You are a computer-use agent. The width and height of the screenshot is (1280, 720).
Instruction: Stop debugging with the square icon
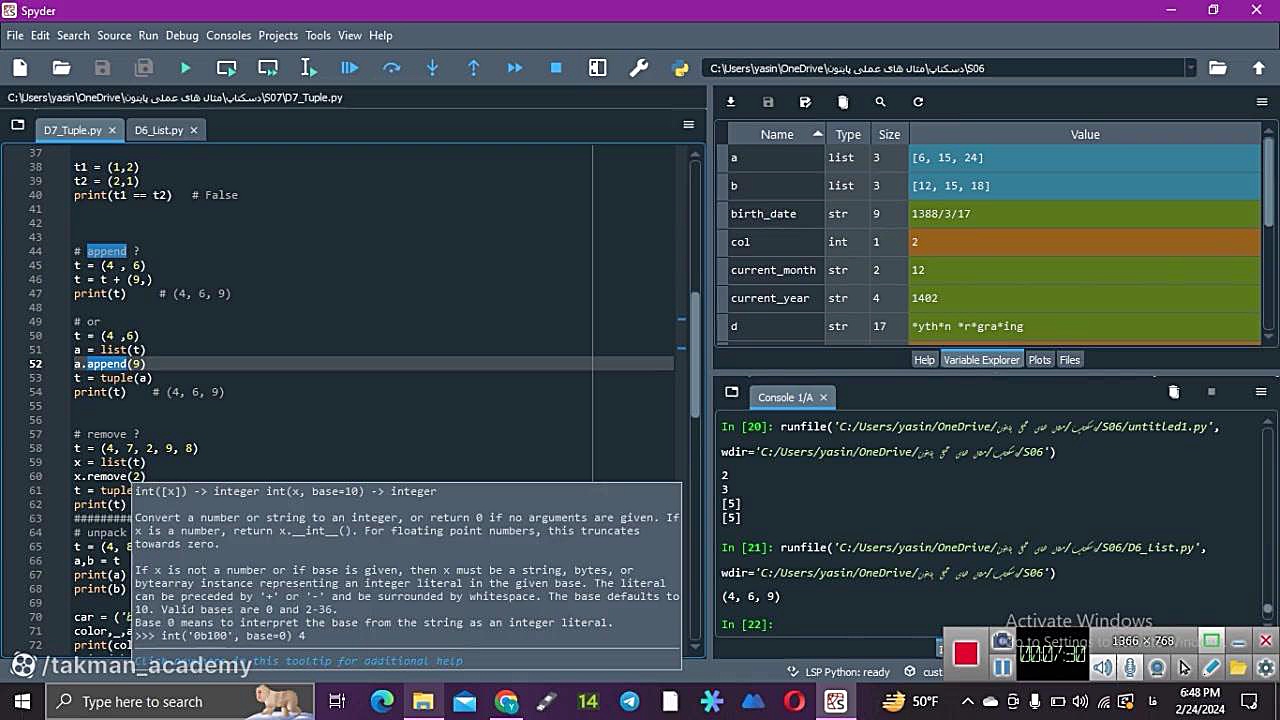click(556, 68)
